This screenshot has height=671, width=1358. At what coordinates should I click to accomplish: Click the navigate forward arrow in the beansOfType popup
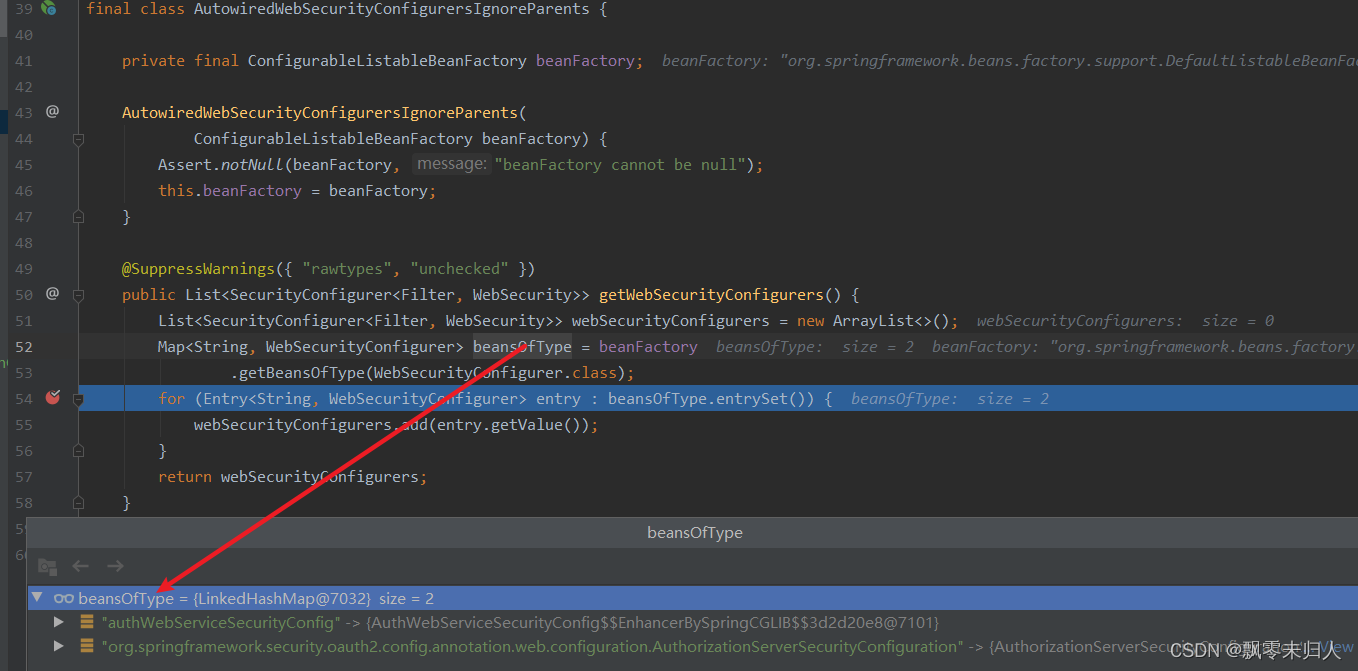[x=114, y=566]
